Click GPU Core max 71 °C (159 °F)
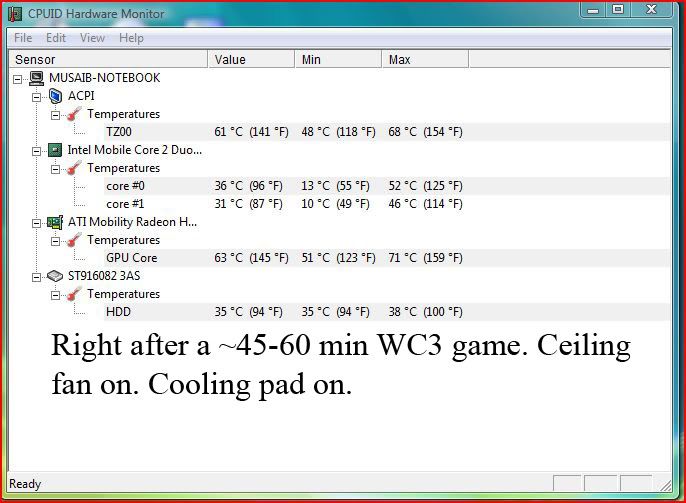This screenshot has height=503, width=686. (x=425, y=258)
